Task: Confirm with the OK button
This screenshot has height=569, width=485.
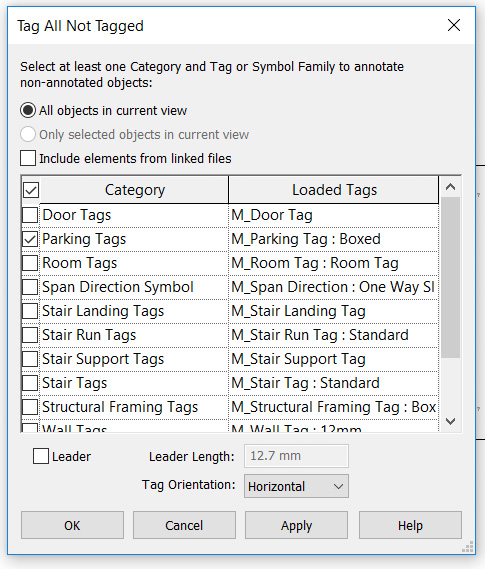Action: point(72,525)
